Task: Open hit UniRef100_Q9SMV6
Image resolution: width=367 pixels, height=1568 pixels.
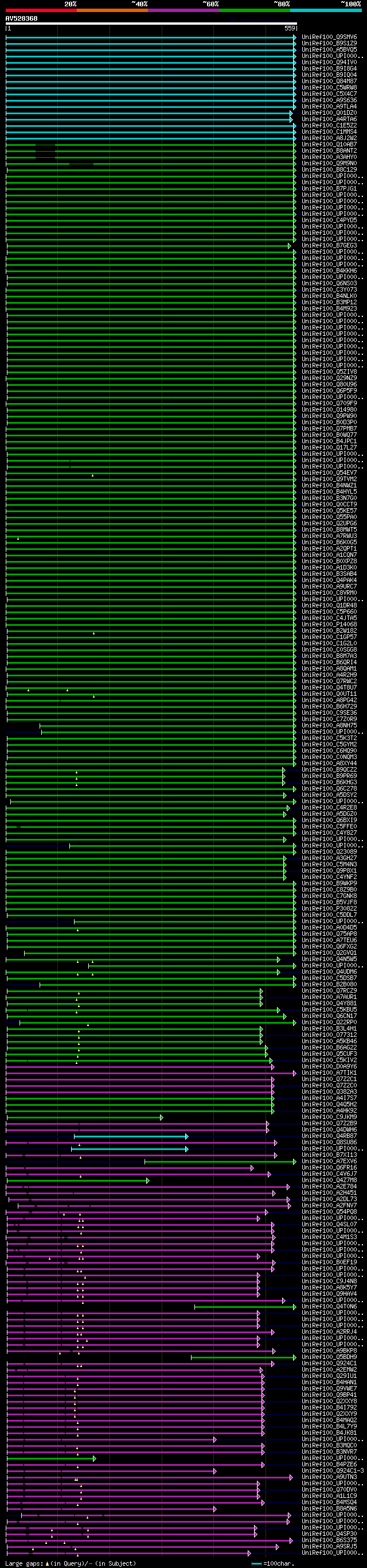Action: pos(329,37)
